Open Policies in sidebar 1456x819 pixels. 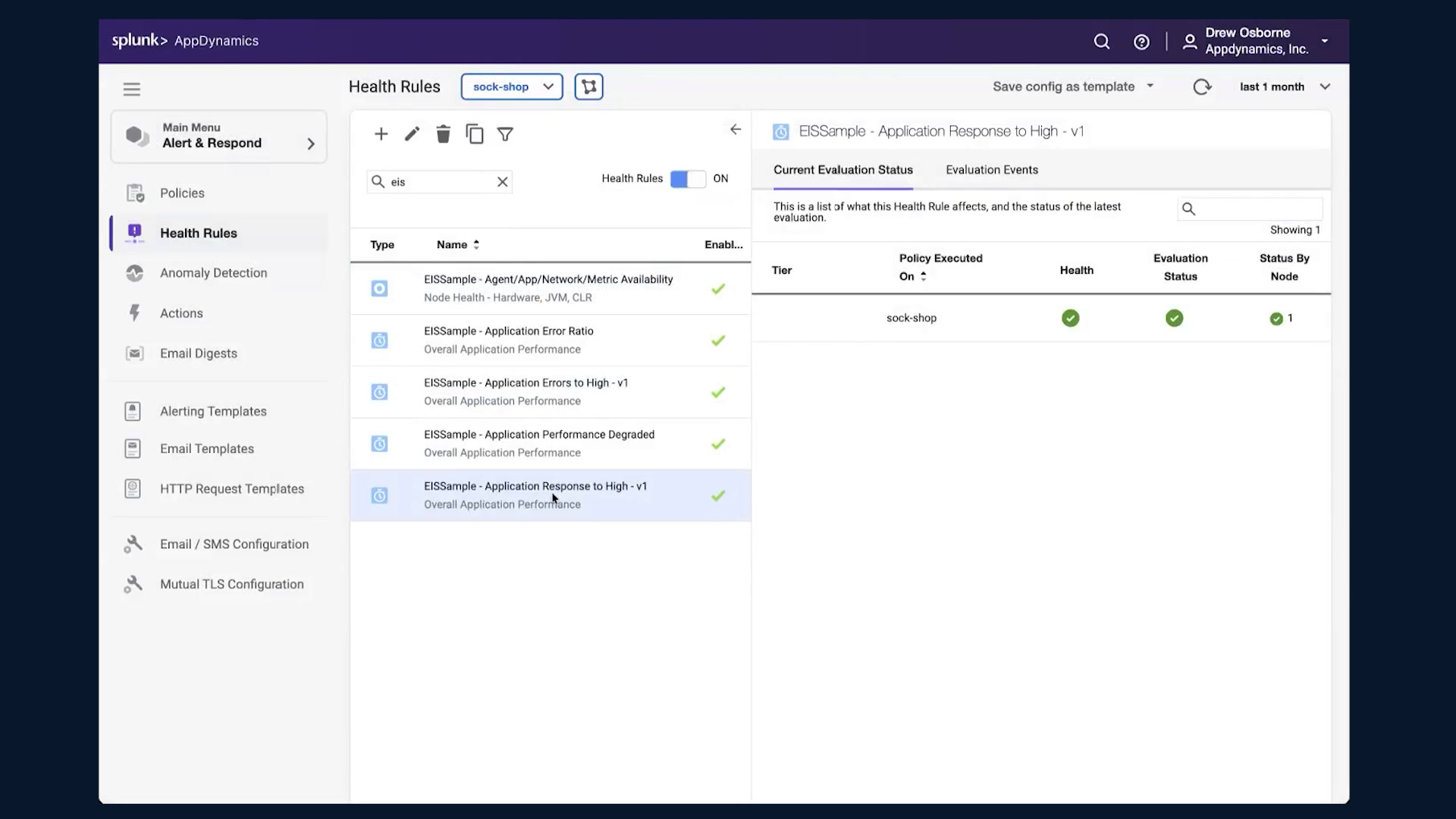(x=182, y=193)
